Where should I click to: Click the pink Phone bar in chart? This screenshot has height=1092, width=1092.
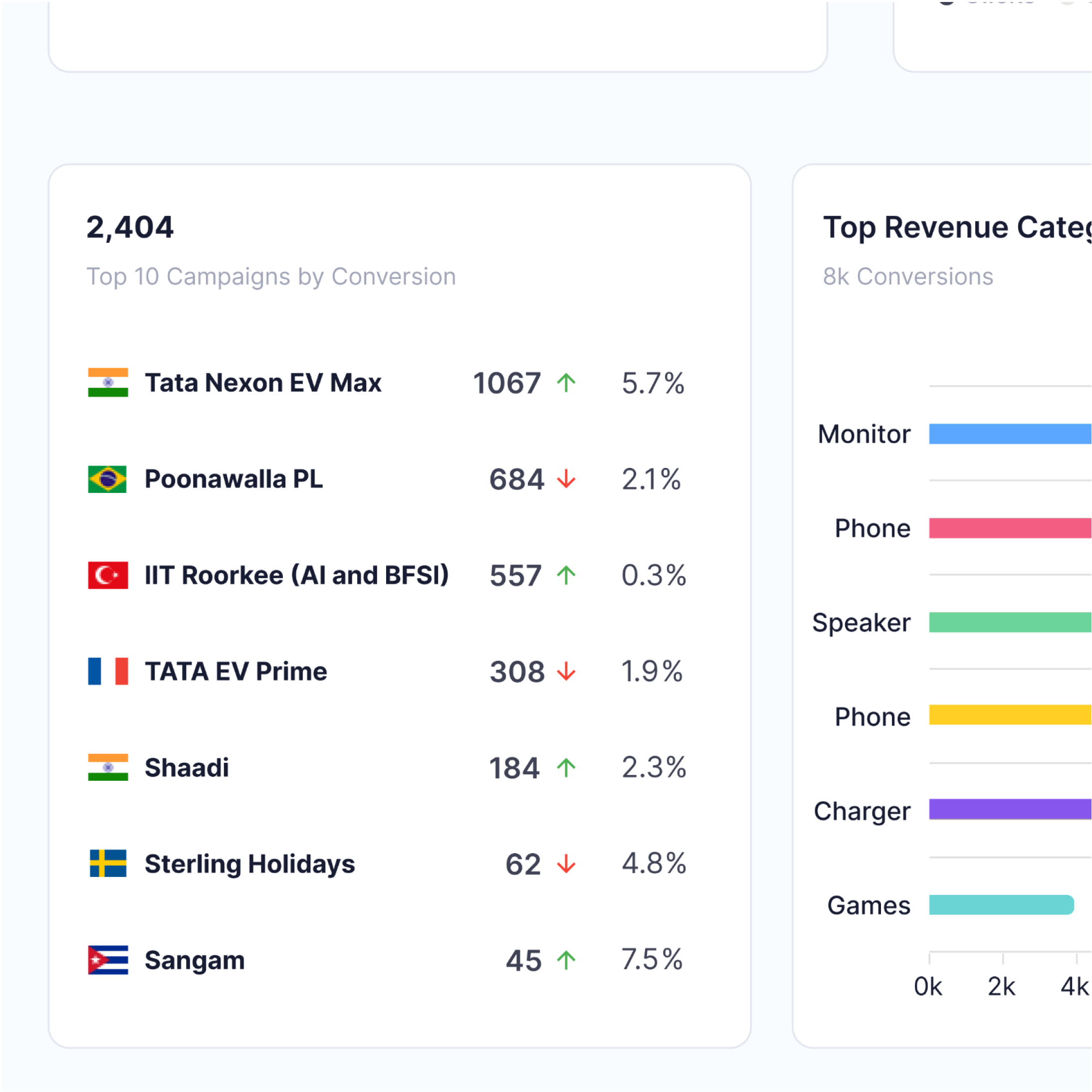[x=1010, y=528]
